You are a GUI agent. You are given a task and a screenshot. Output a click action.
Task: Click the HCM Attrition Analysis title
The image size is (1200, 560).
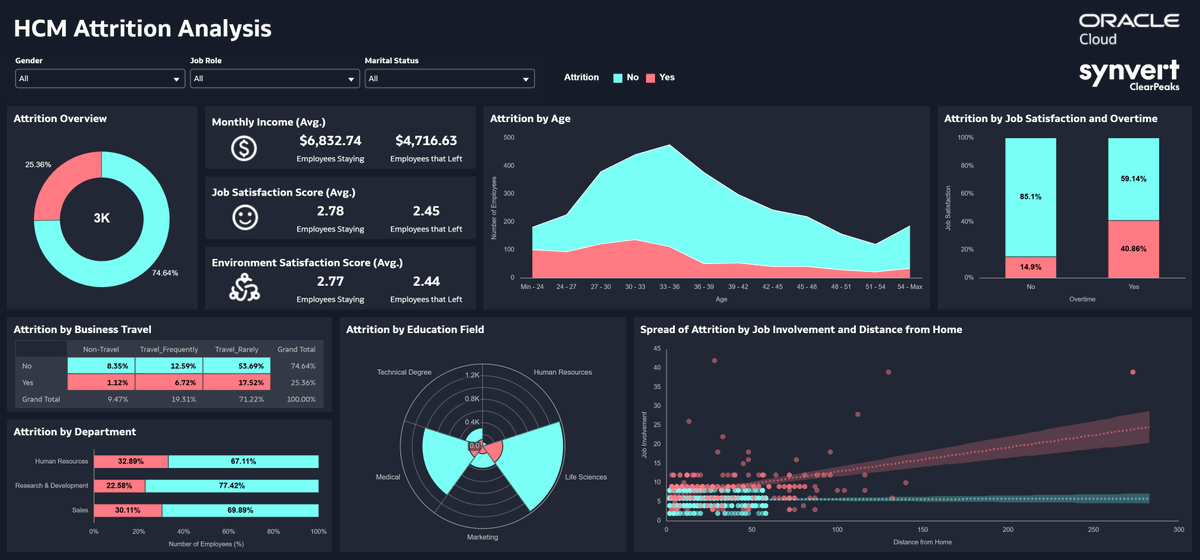(143, 28)
